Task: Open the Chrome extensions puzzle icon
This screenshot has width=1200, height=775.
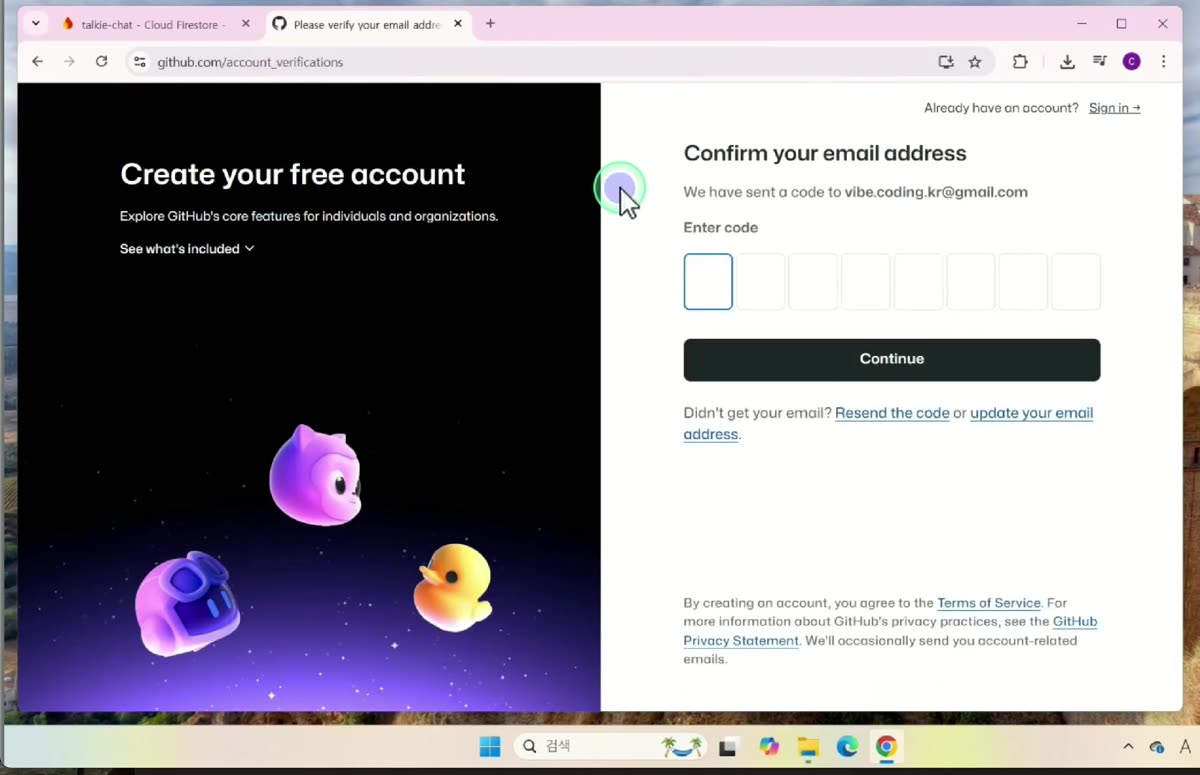Action: pyautogui.click(x=1020, y=62)
